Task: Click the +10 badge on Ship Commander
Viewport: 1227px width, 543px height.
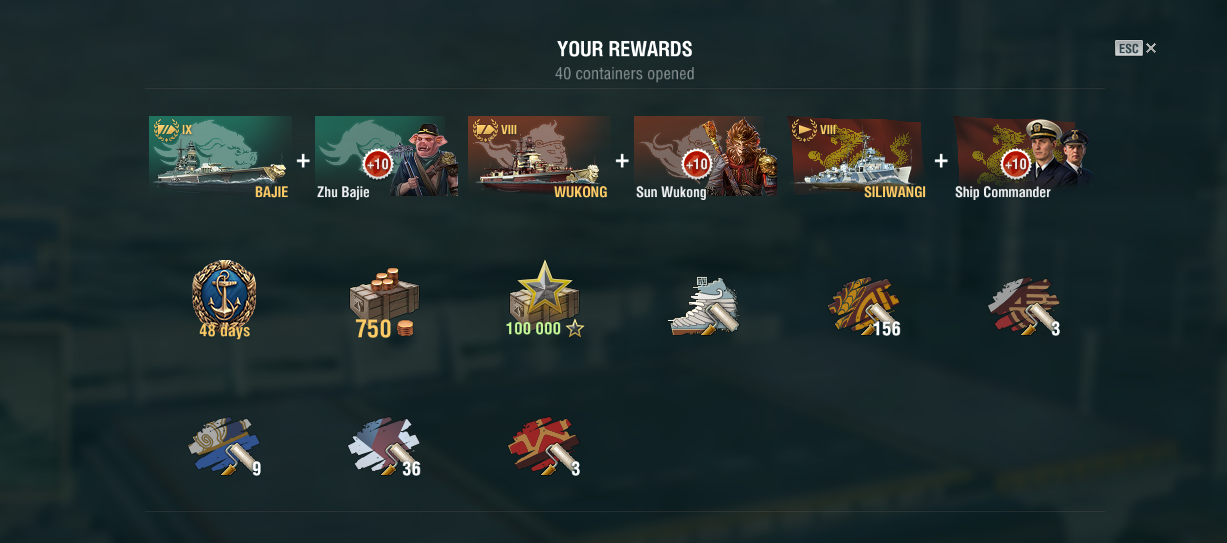Action: coord(1015,163)
